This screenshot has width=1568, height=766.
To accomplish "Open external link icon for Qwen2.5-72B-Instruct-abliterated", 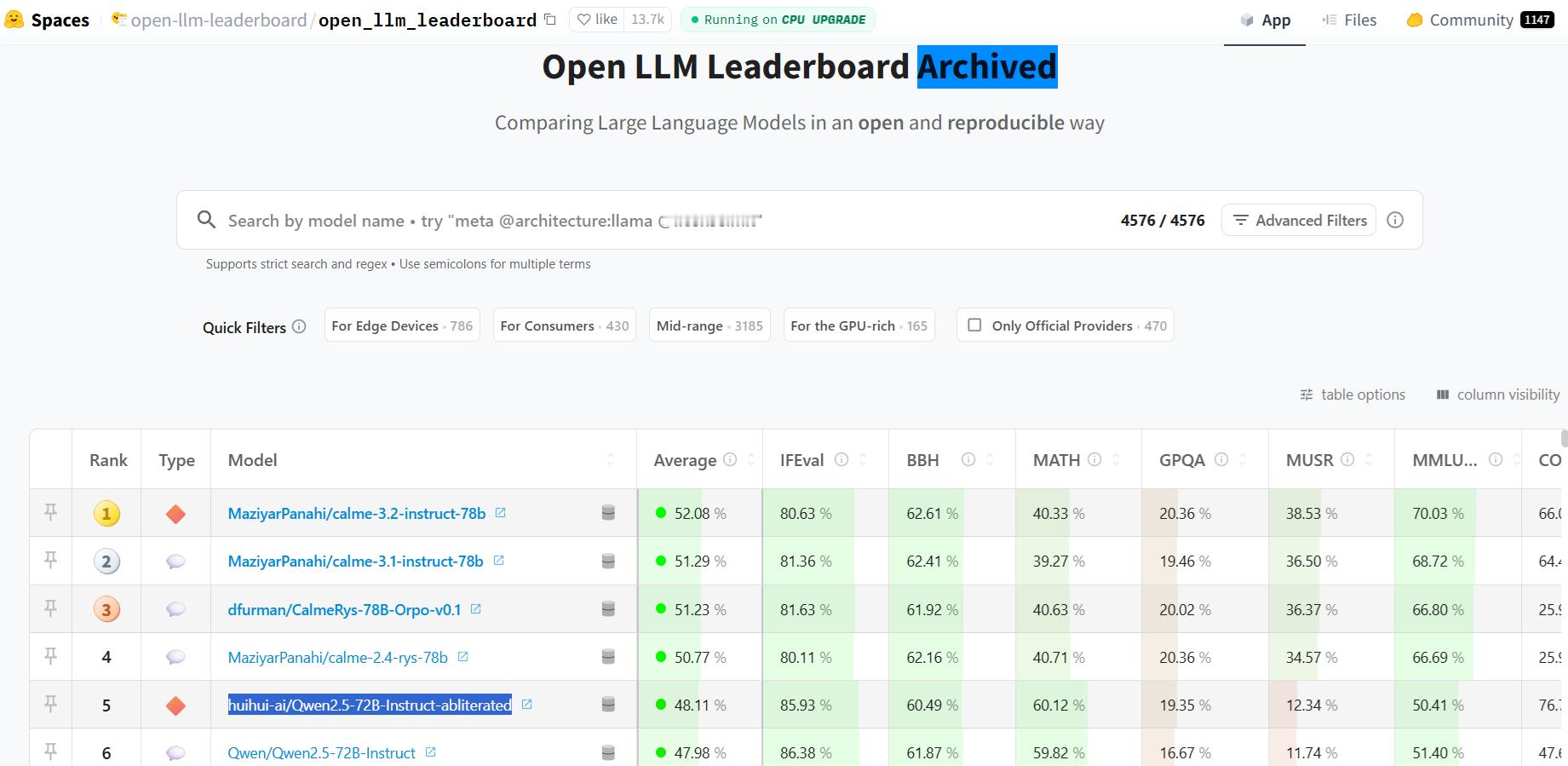I will [x=526, y=704].
